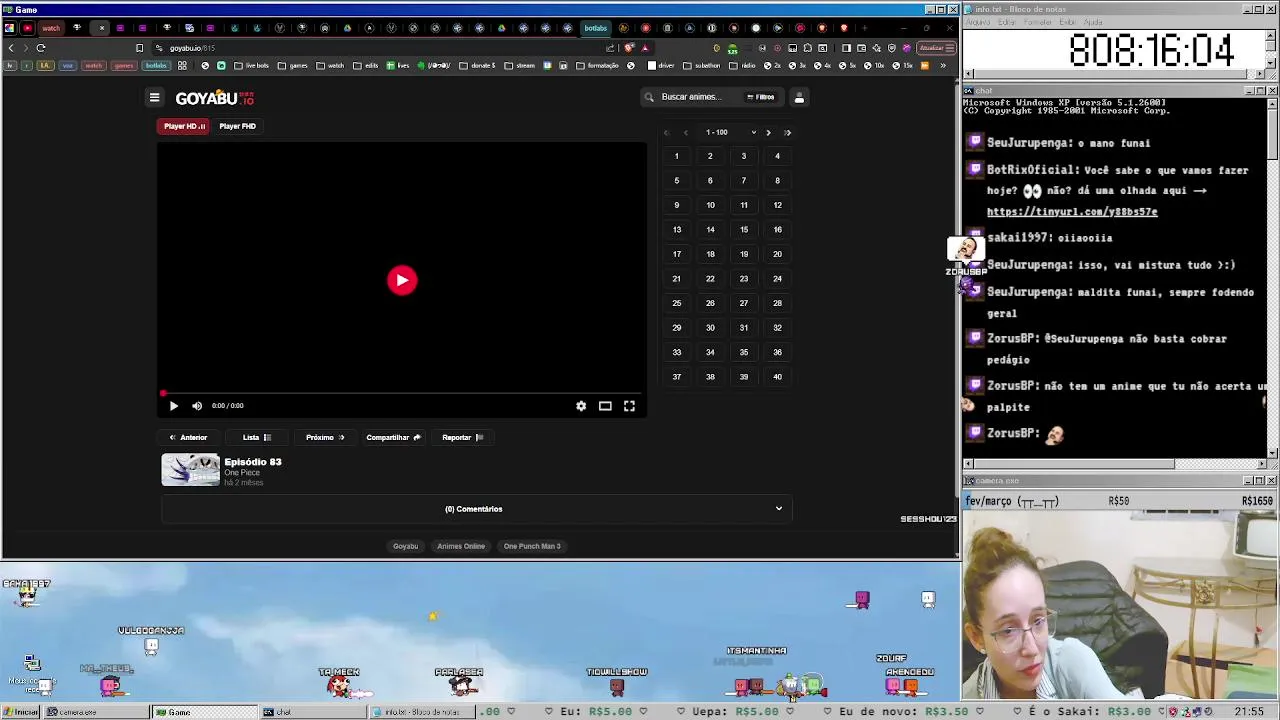
Task: Click the chat window horizontal scrollbar
Action: tap(1114, 464)
